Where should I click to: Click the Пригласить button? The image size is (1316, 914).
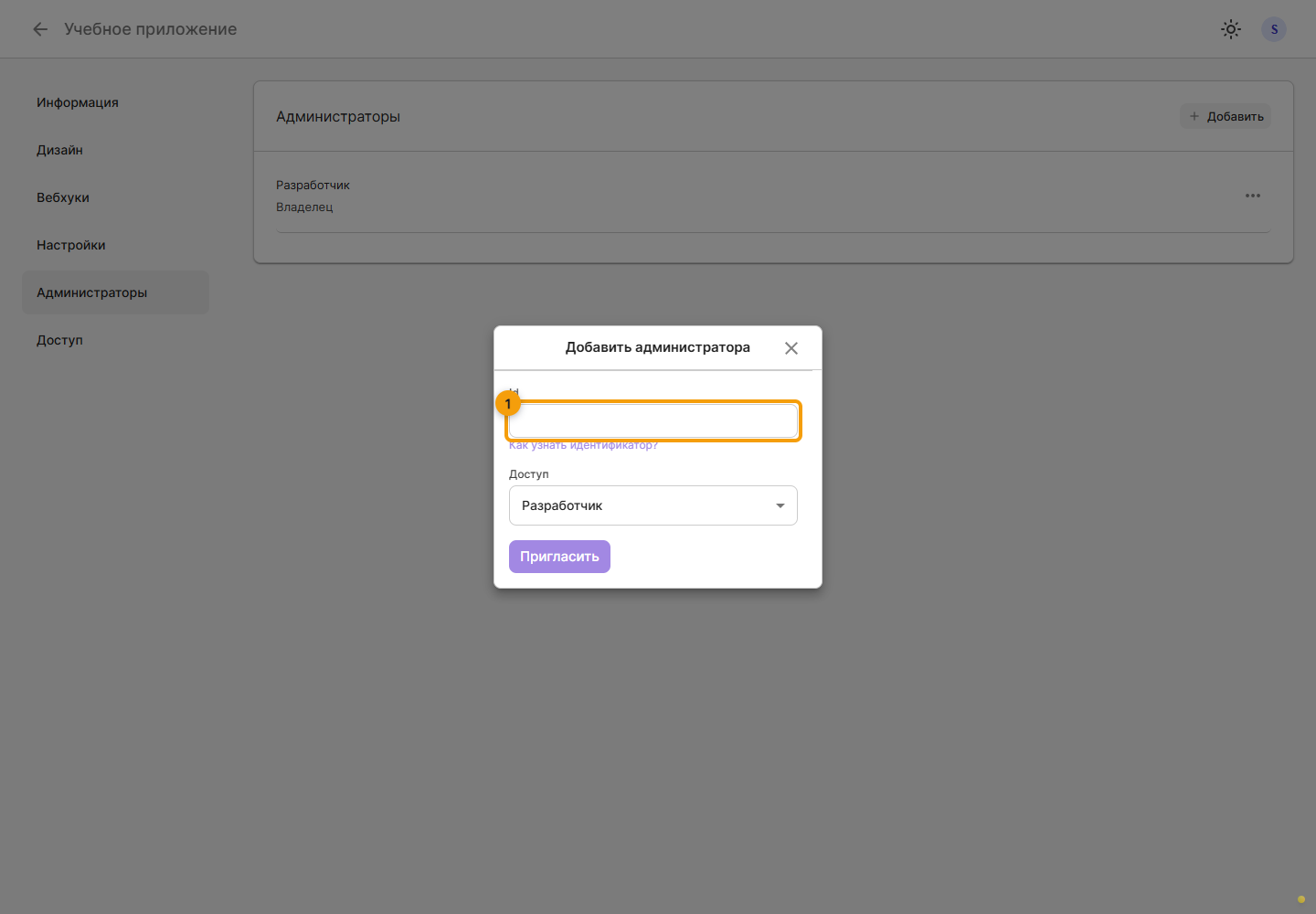[559, 557]
